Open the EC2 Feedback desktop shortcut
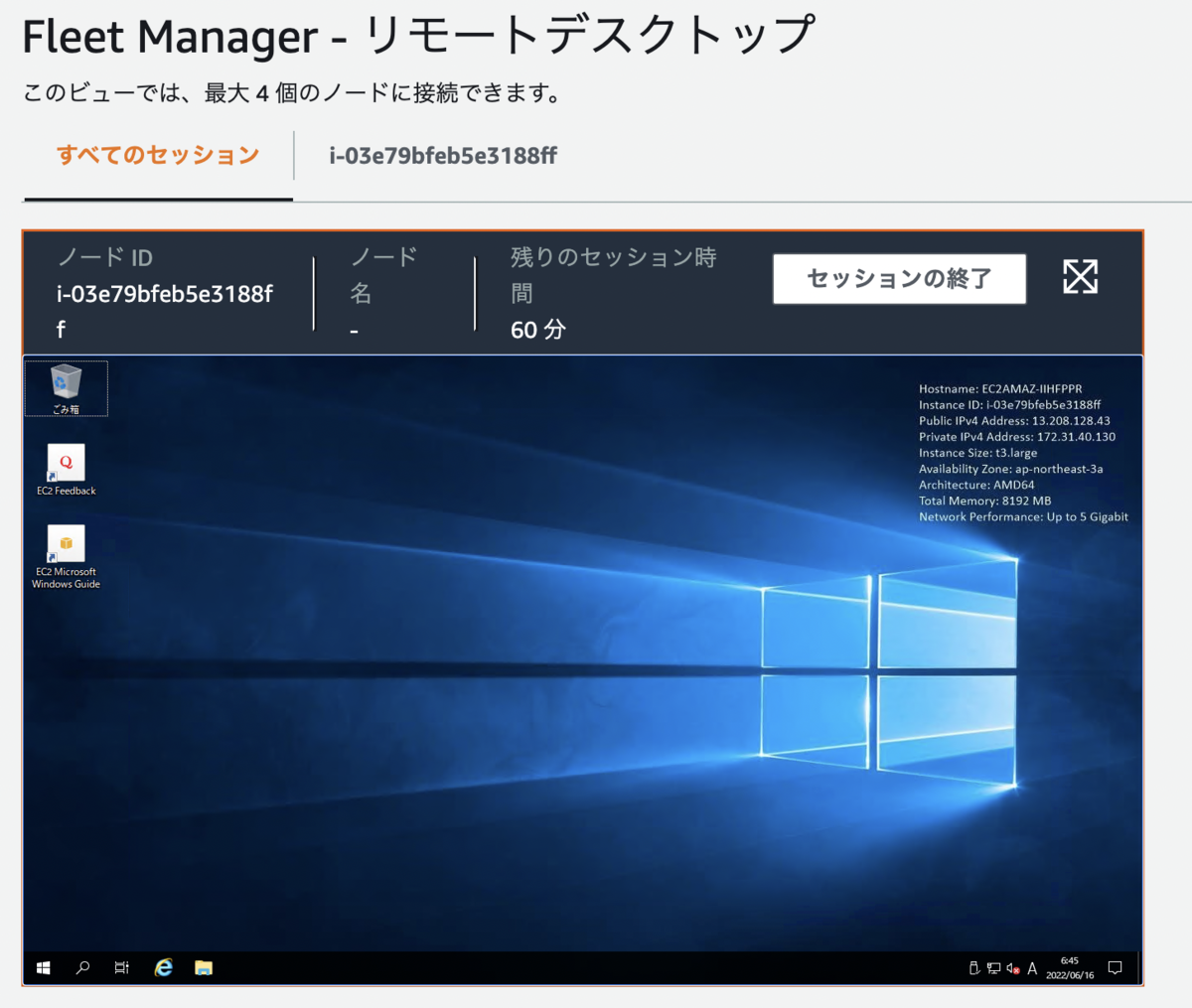This screenshot has width=1192, height=1008. pos(67,470)
